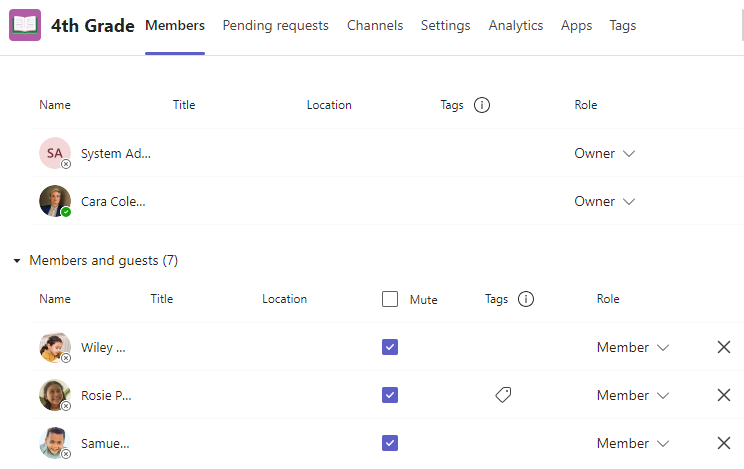The image size is (744, 469).
Task: Open Cara Cole's Owner role dropdown
Action: (604, 201)
